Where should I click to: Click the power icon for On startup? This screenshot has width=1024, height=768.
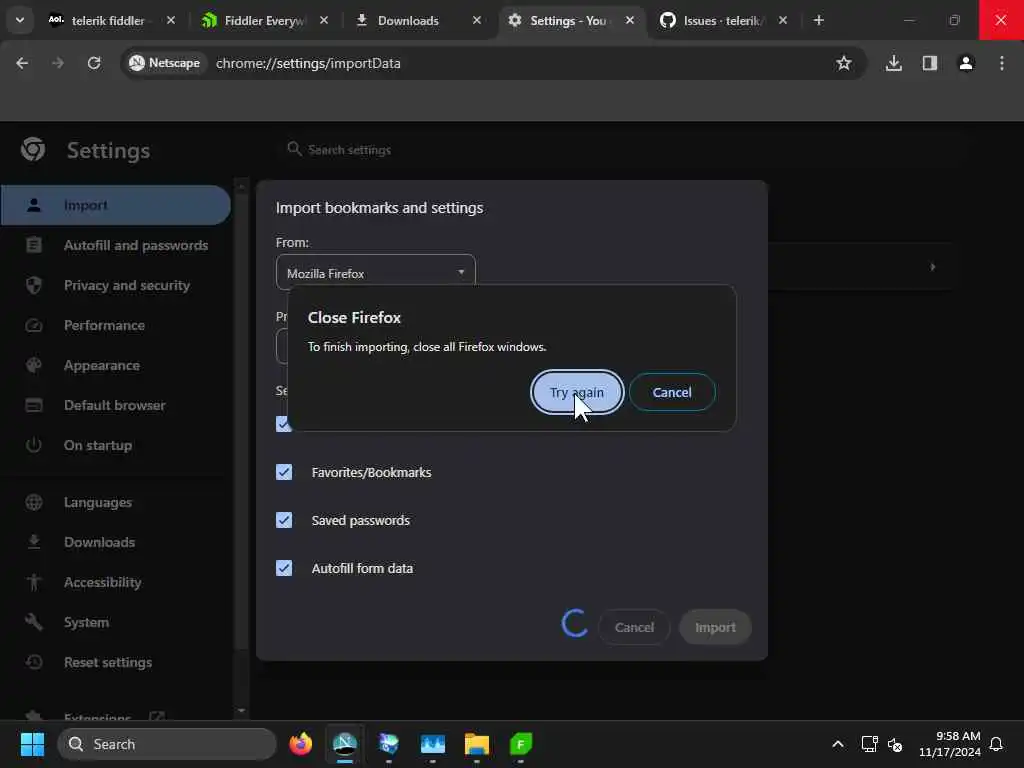coord(34,445)
